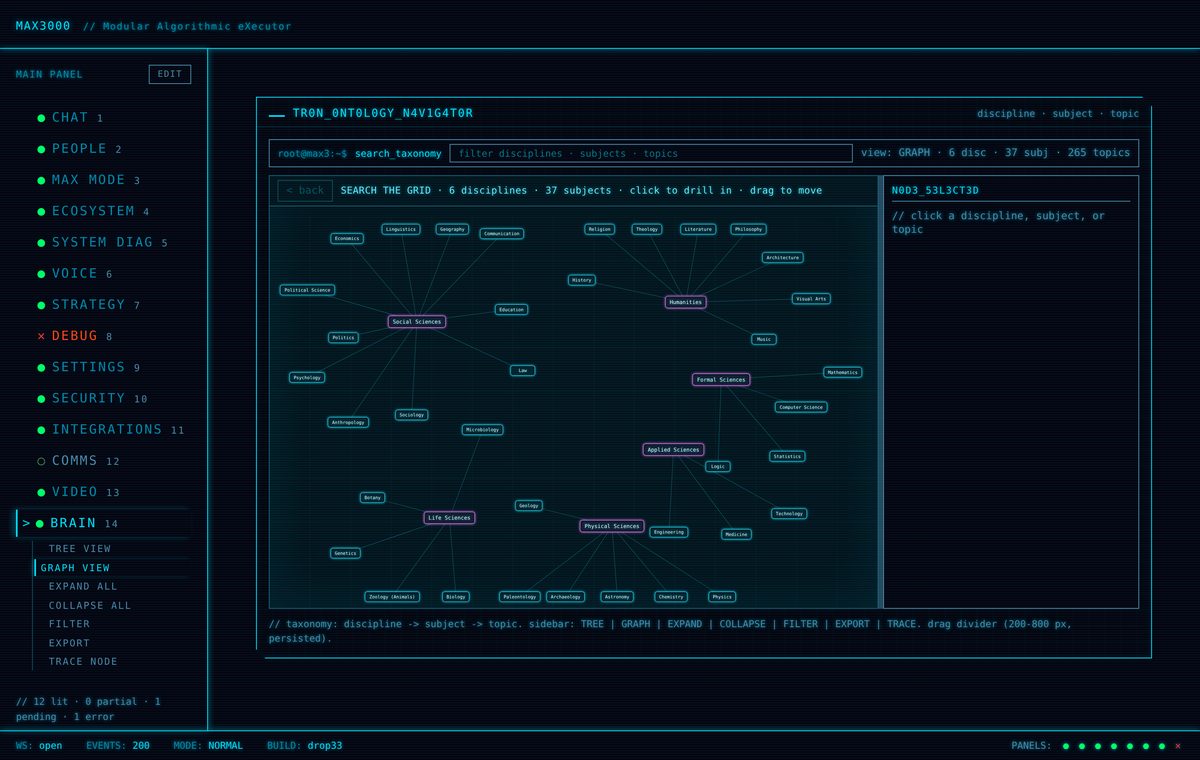The height and width of the screenshot is (760, 1200).
Task: Click the red error panel status indicator
Action: click(x=1178, y=746)
